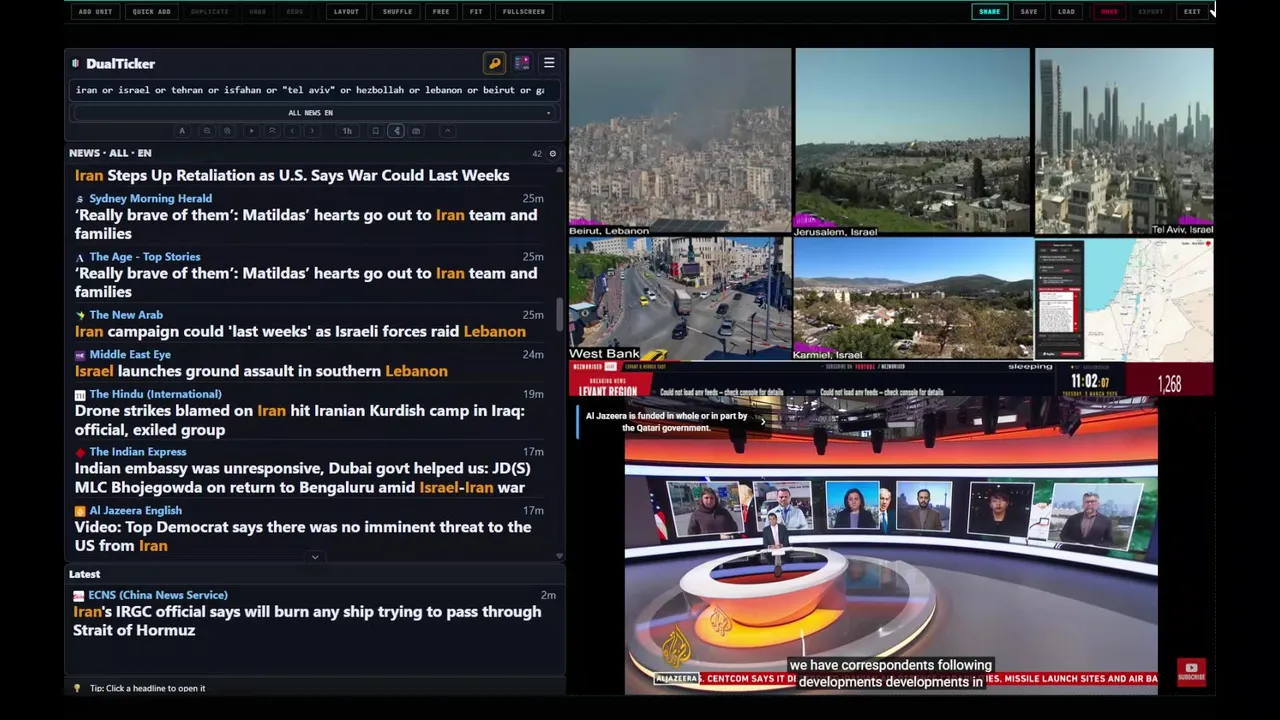Click the next arrow icon in ticker toolbar
1280x720 pixels.
click(x=312, y=131)
